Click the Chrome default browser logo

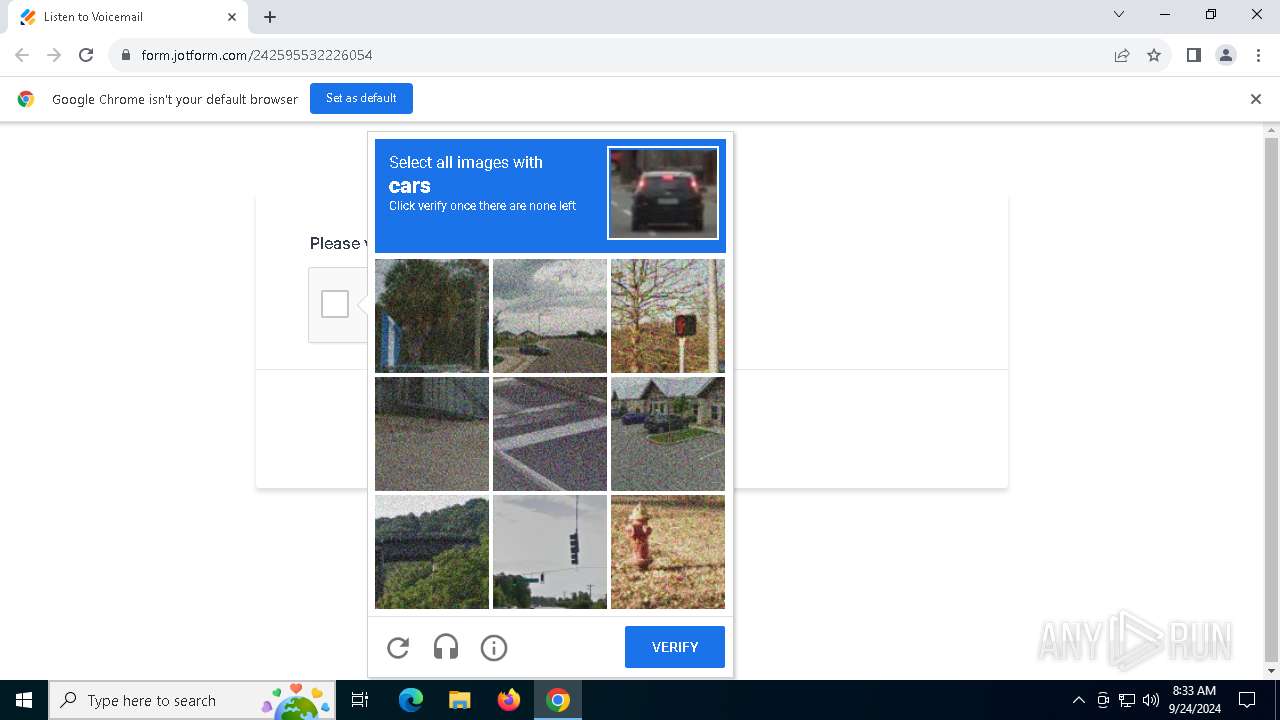pyautogui.click(x=26, y=99)
